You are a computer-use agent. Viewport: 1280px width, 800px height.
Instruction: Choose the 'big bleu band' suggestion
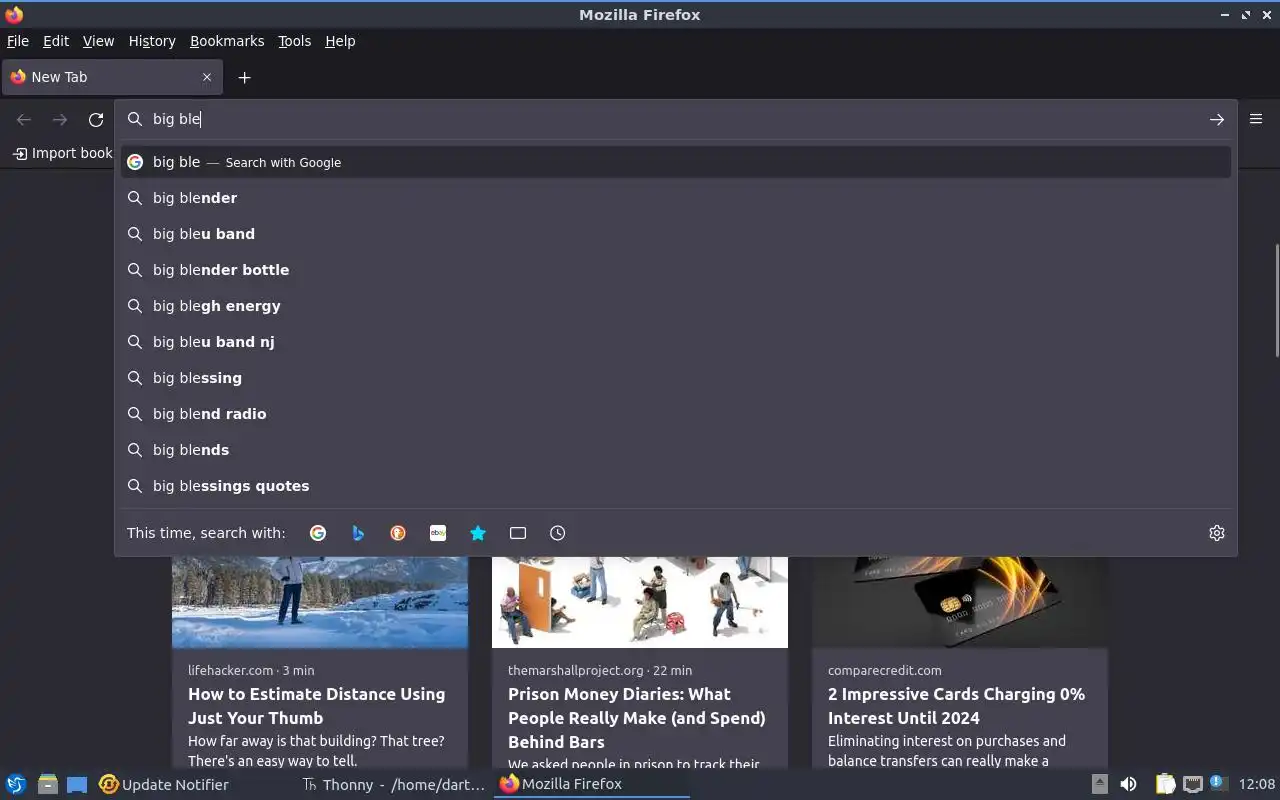(x=676, y=234)
